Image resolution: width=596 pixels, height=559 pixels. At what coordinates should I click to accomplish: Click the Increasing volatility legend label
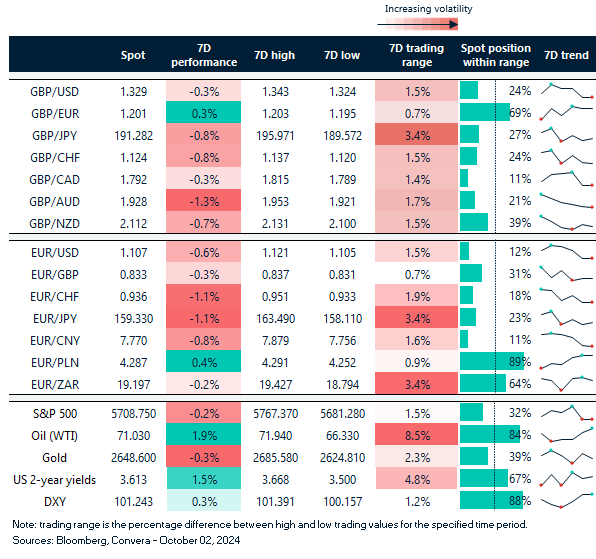click(x=428, y=9)
